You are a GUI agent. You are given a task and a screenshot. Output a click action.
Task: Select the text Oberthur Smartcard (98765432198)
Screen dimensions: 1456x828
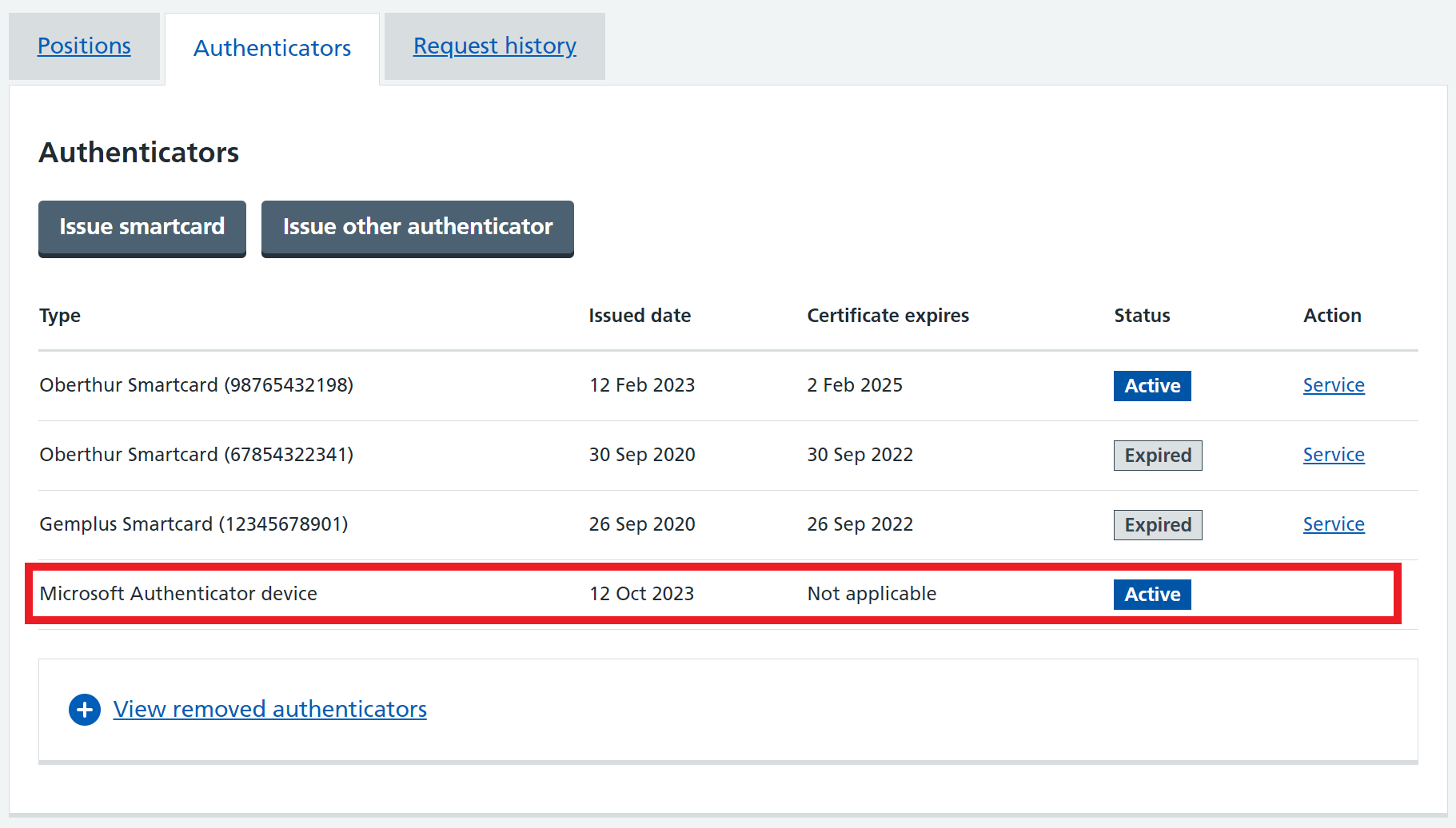tap(197, 385)
